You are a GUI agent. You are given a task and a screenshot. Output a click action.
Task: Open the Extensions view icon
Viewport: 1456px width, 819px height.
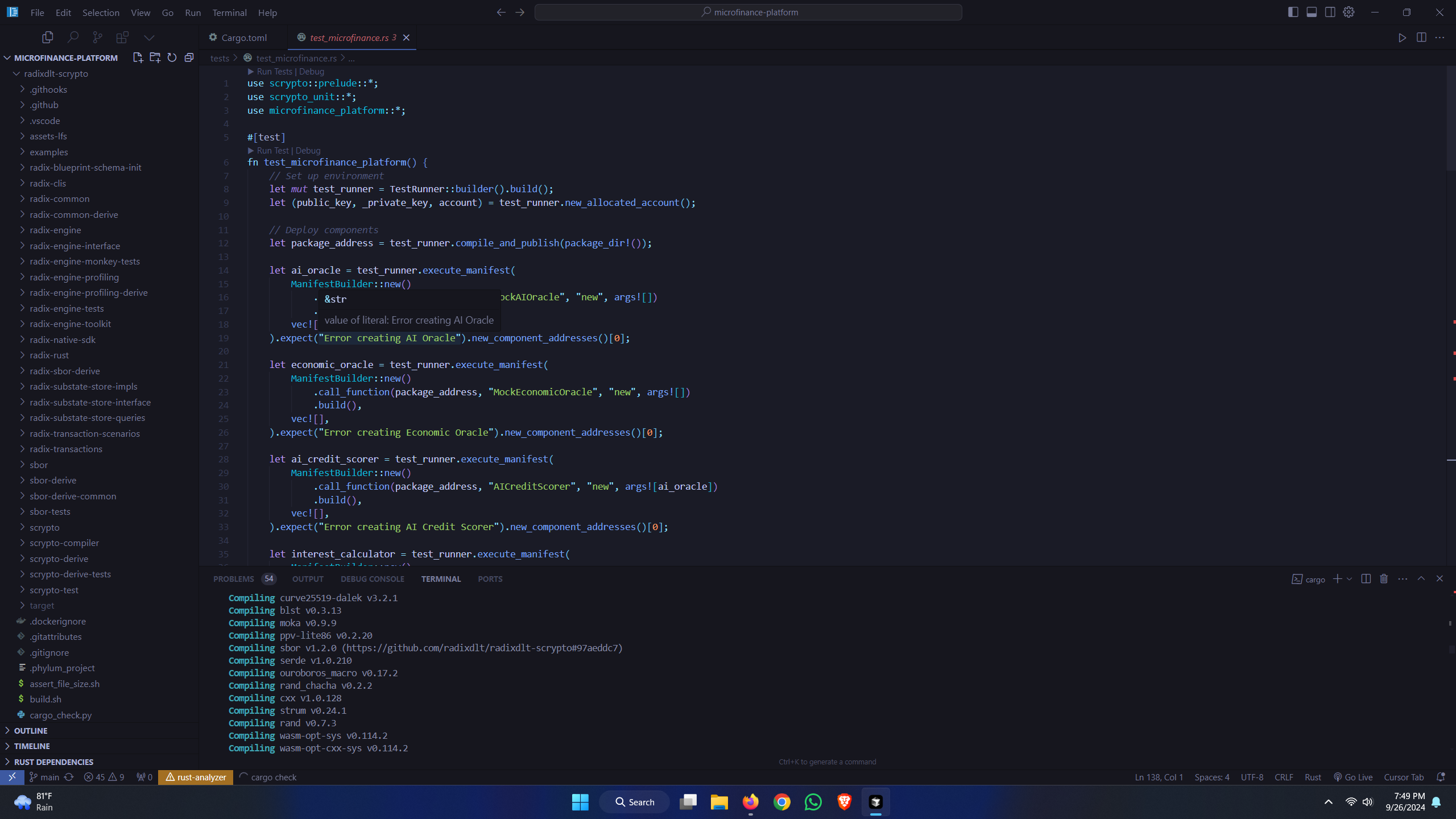[x=122, y=38]
